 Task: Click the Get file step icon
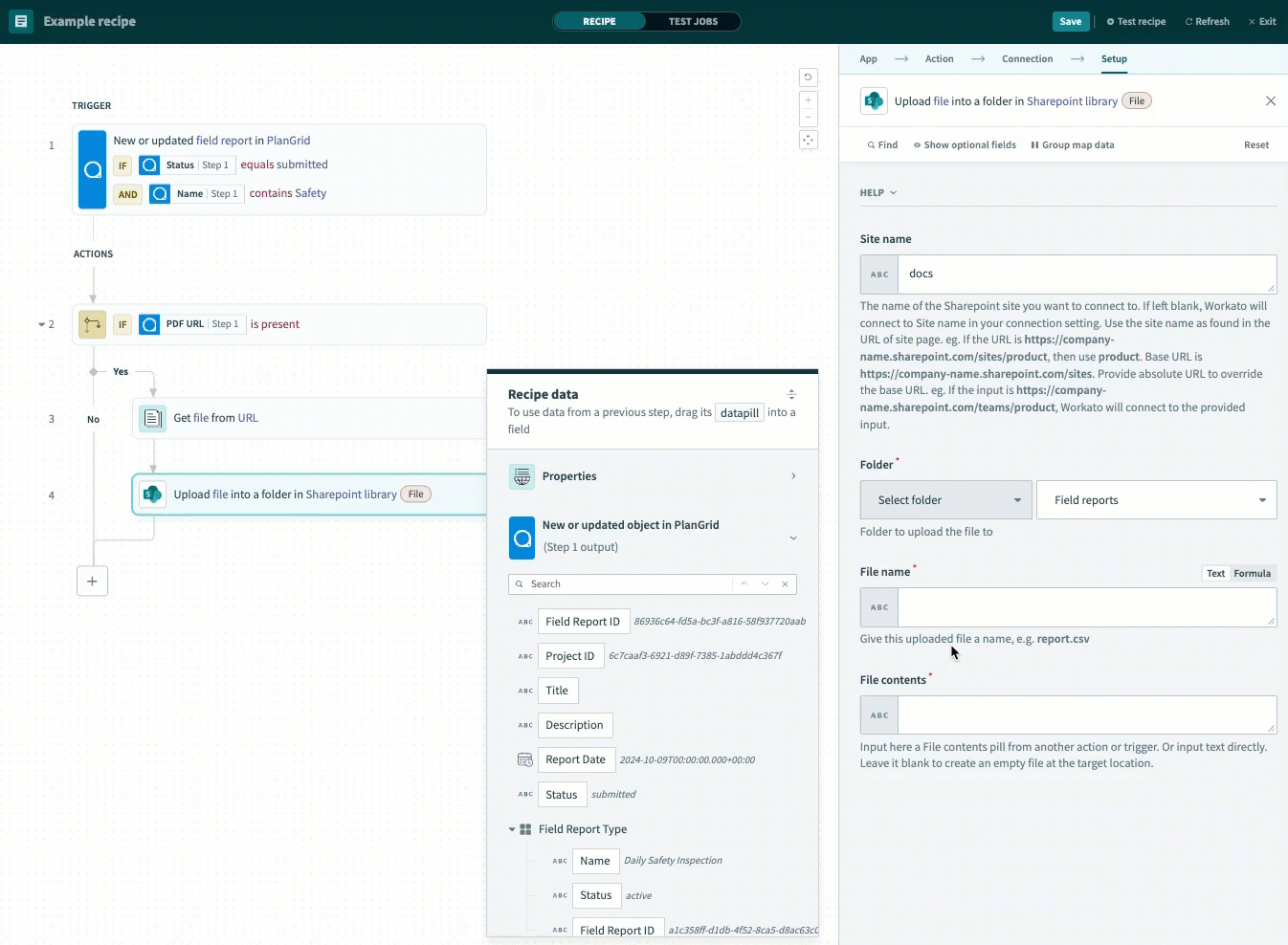152,418
